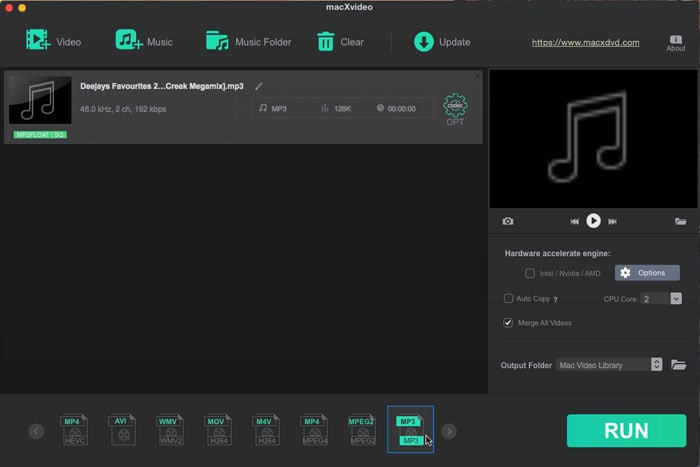Viewport: 700px width, 467px height.
Task: Select the filename Deejays Favourites 2...Creek Megamix].mp3
Action: (x=162, y=86)
